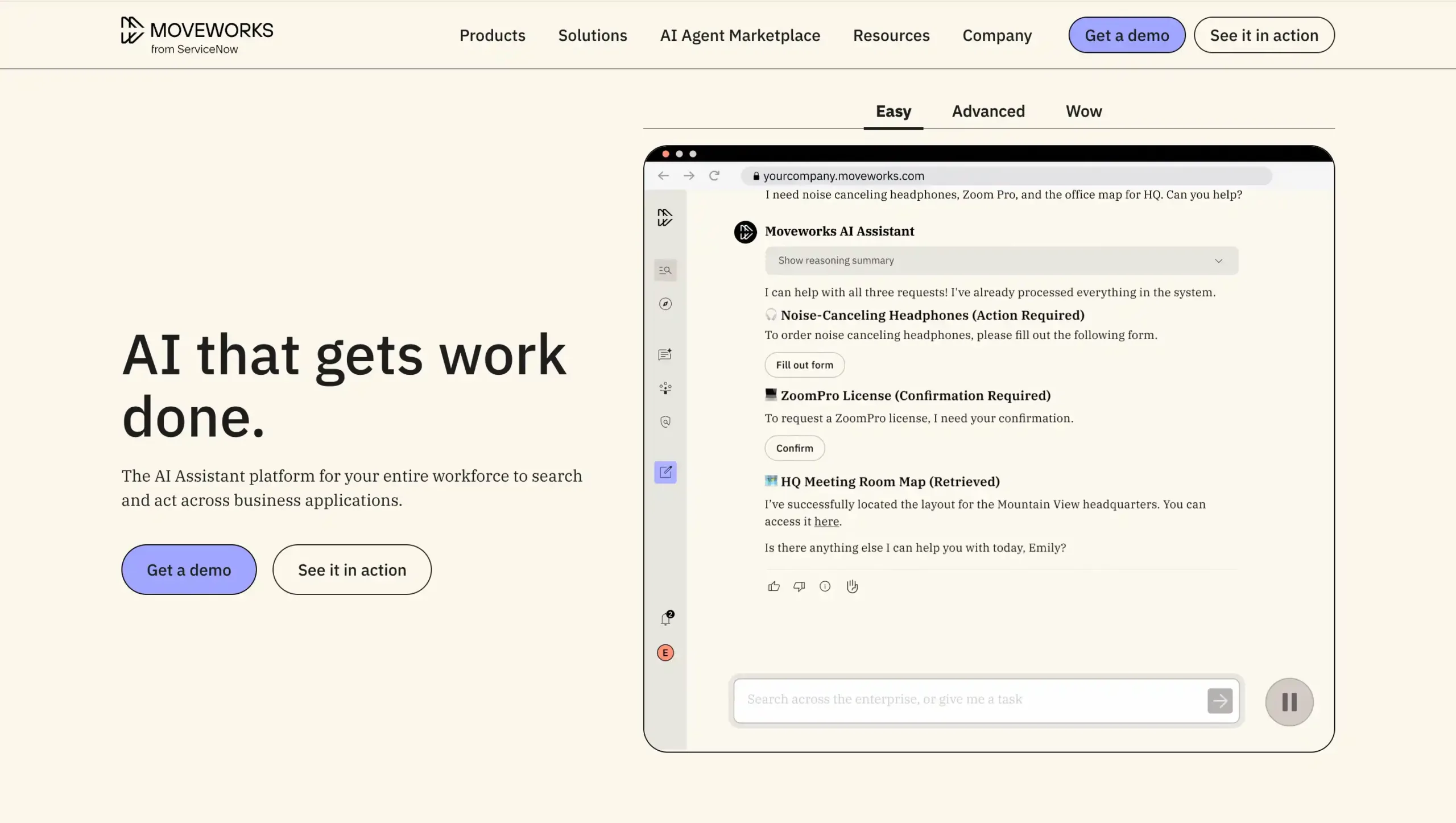Open the search list icon in sidebar
This screenshot has height=823, width=1456.
[x=665, y=270]
